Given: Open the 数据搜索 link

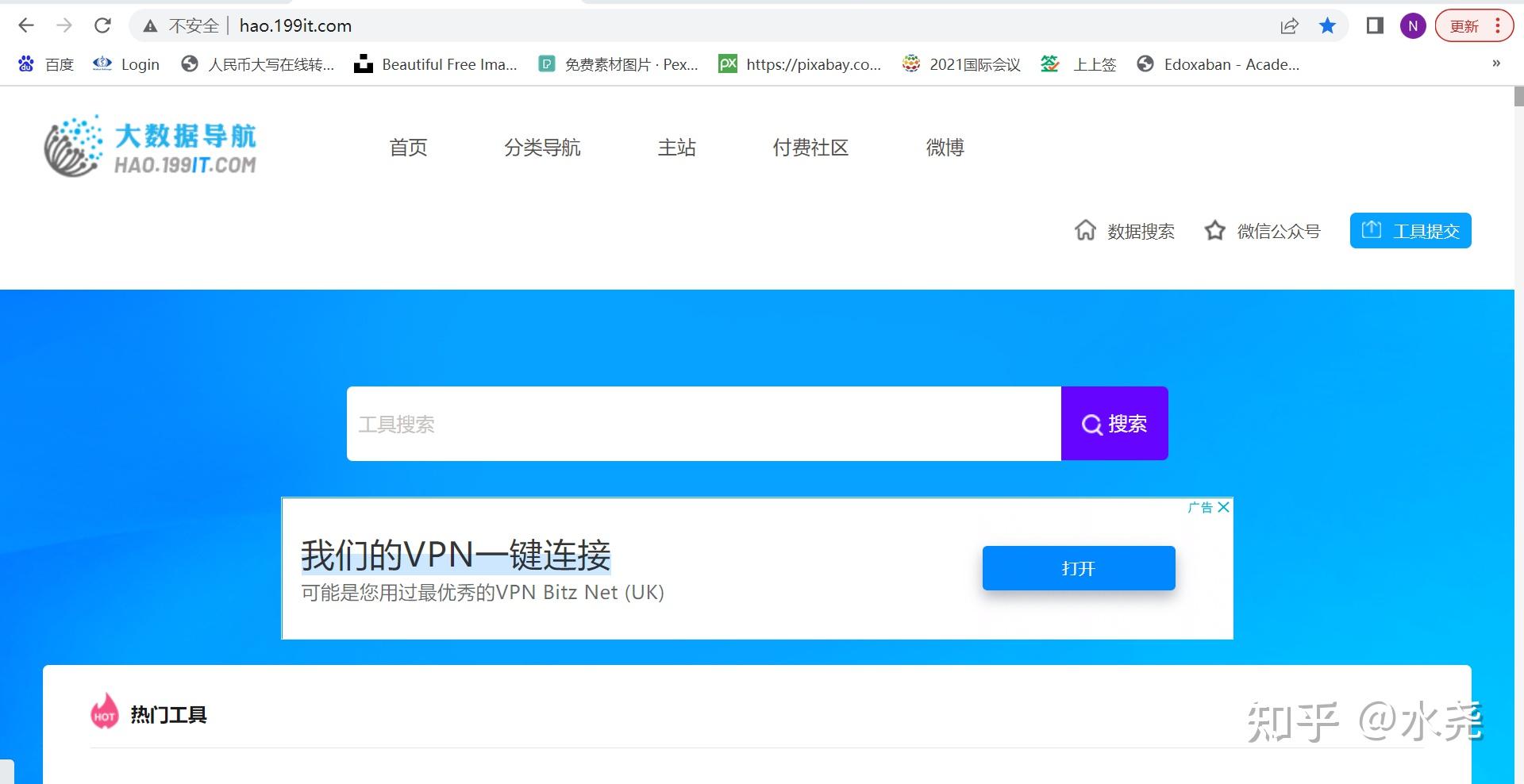Looking at the screenshot, I should pos(1141,231).
